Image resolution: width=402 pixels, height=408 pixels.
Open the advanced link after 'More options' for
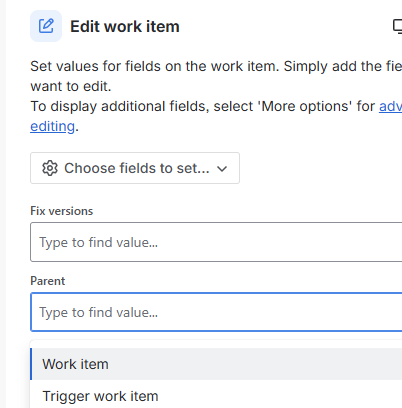390,106
